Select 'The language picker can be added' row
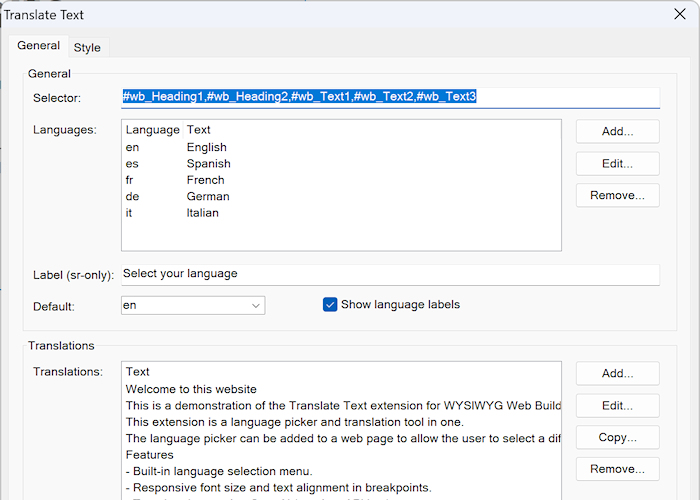700x500 pixels. [x=341, y=438]
